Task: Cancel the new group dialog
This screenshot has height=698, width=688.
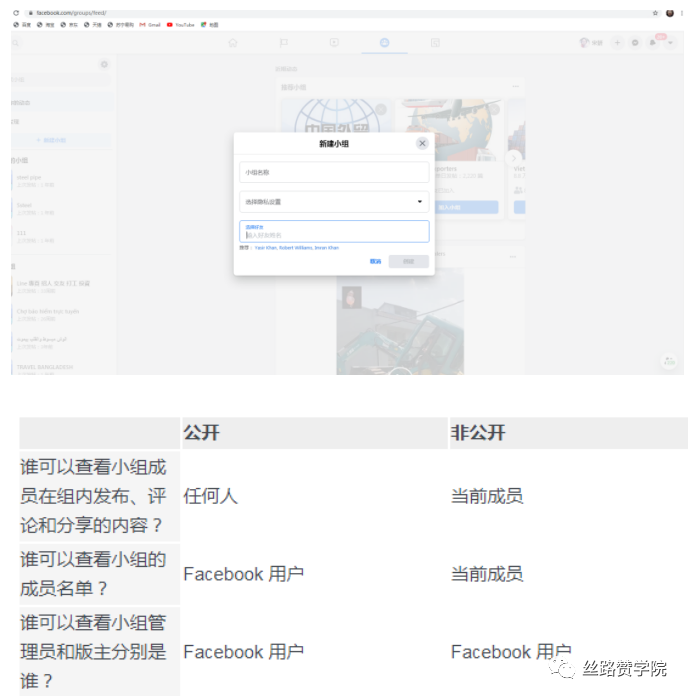Action: 375,261
